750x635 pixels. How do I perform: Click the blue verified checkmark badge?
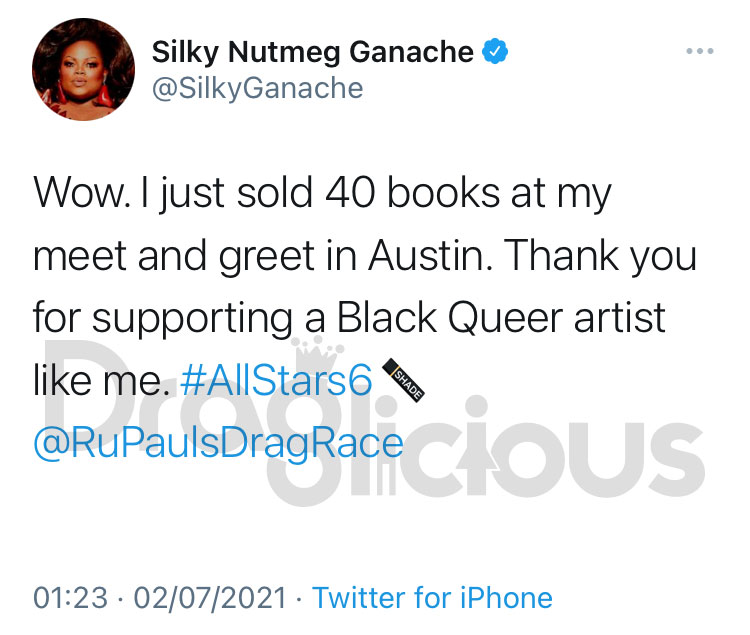(x=495, y=51)
